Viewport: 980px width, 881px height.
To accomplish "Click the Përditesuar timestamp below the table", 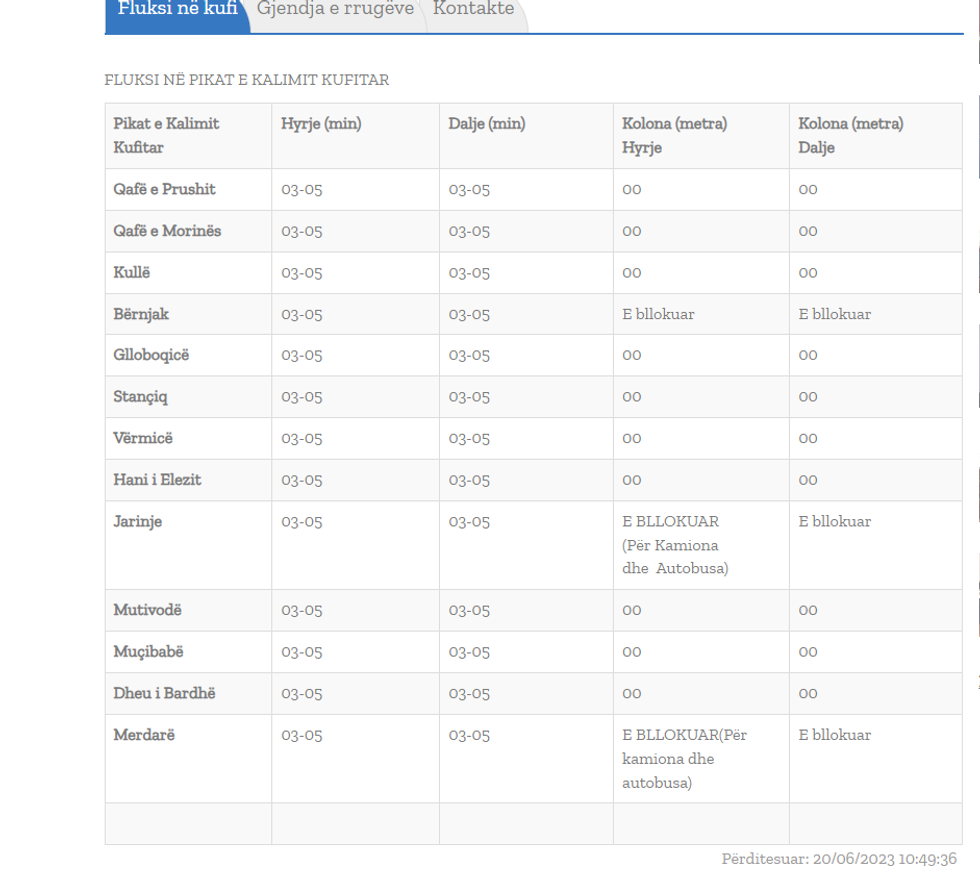I will click(839, 859).
